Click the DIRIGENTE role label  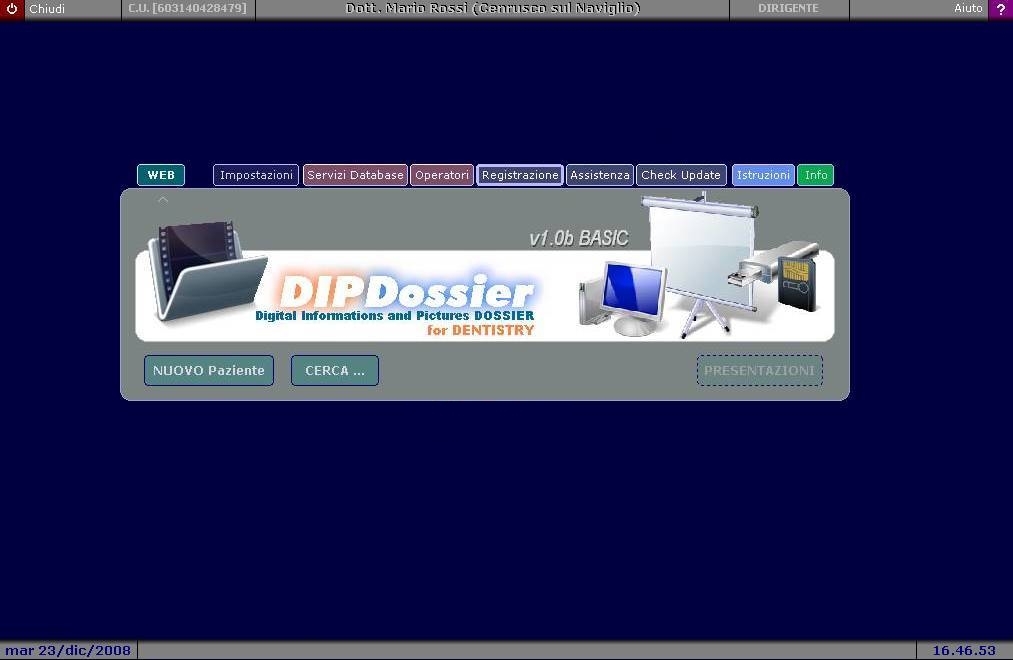coord(788,8)
